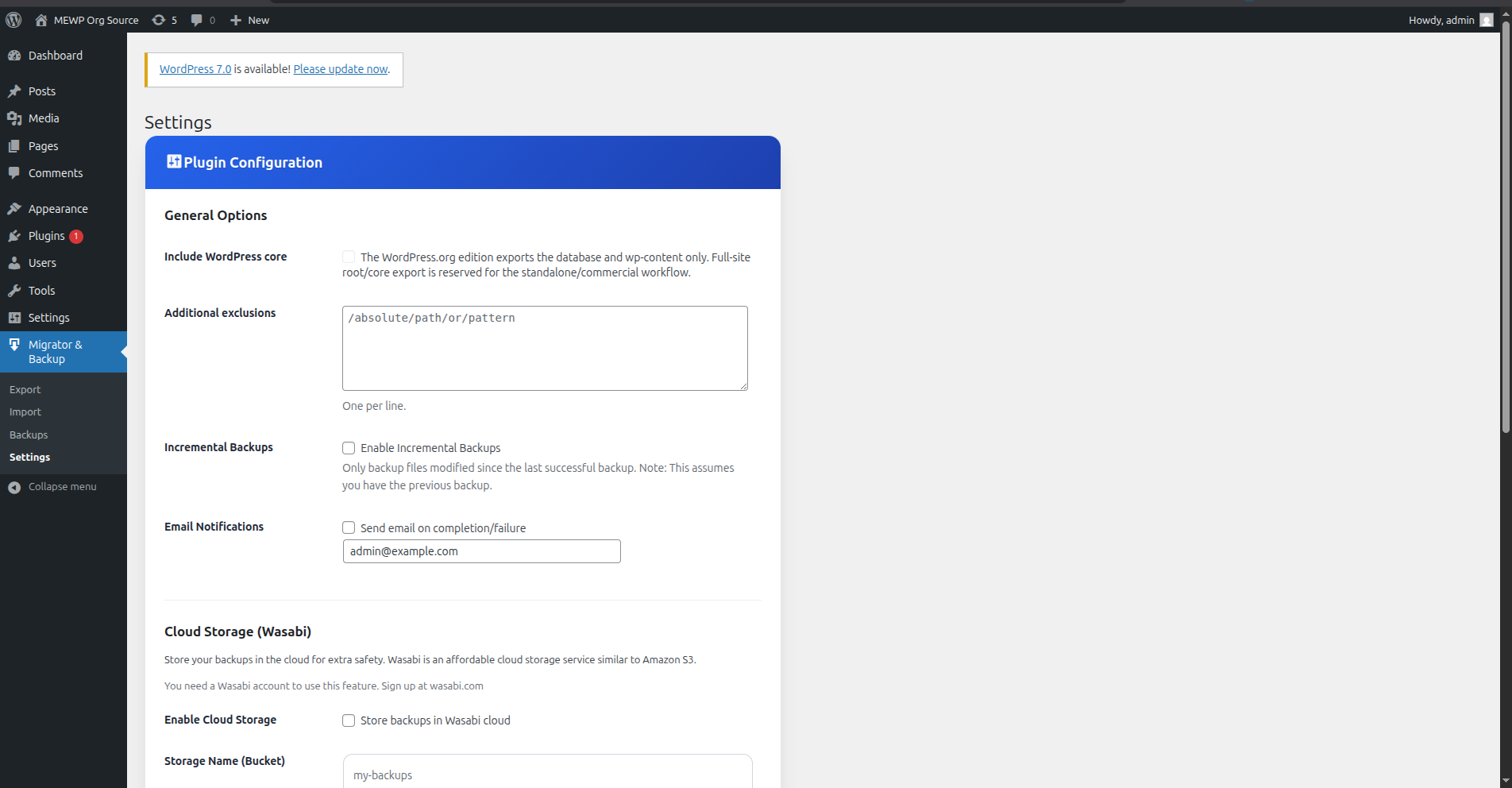Click the Comments speech bubble sidebar icon
The image size is (1512, 788).
[14, 173]
